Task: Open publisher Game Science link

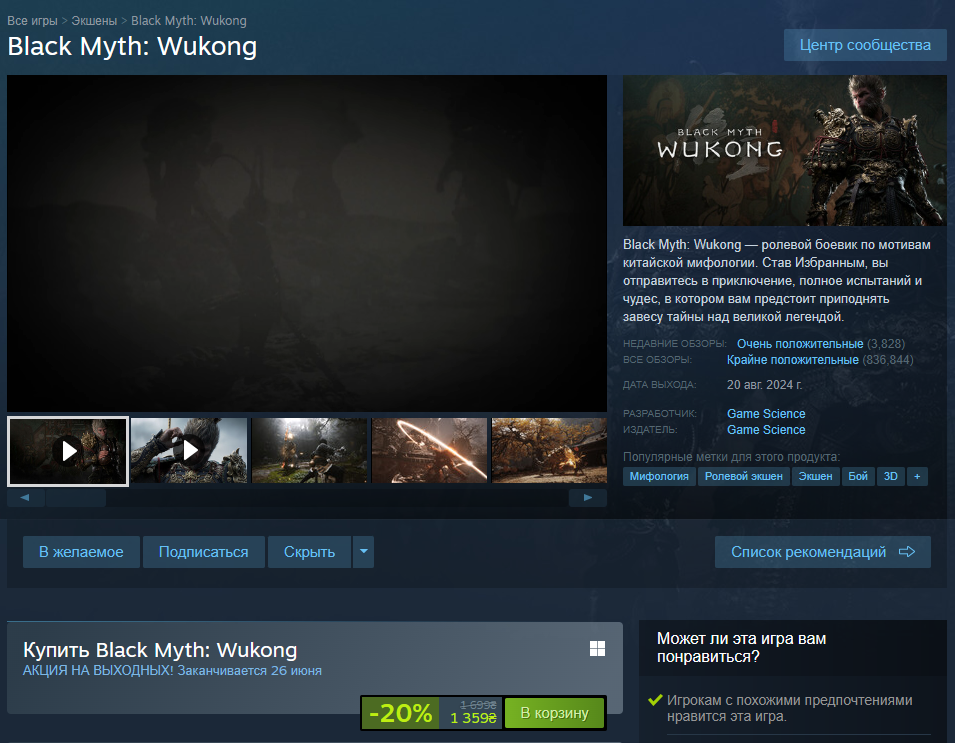Action: tap(766, 429)
